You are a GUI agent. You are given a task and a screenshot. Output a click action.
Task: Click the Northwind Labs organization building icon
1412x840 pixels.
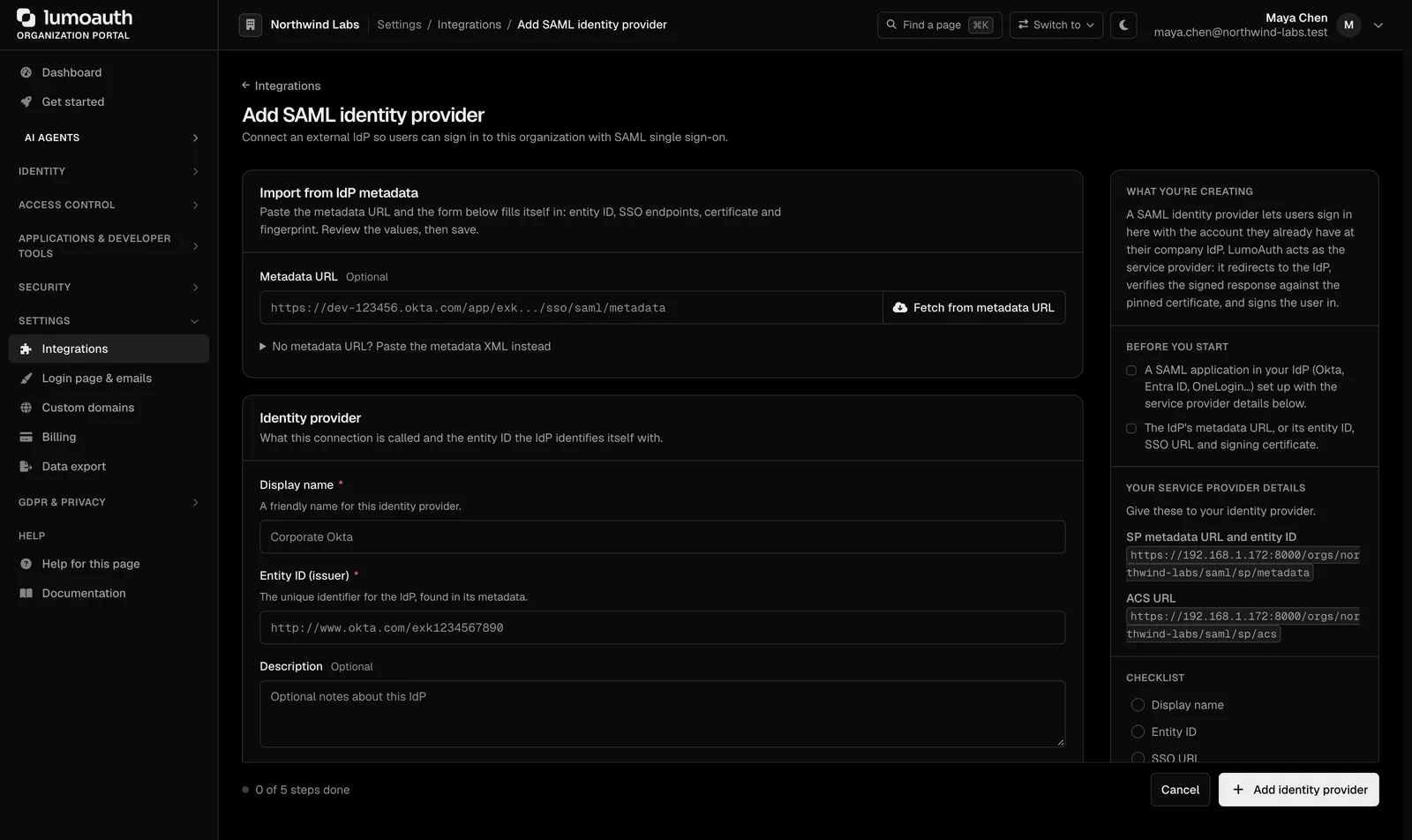tap(251, 25)
